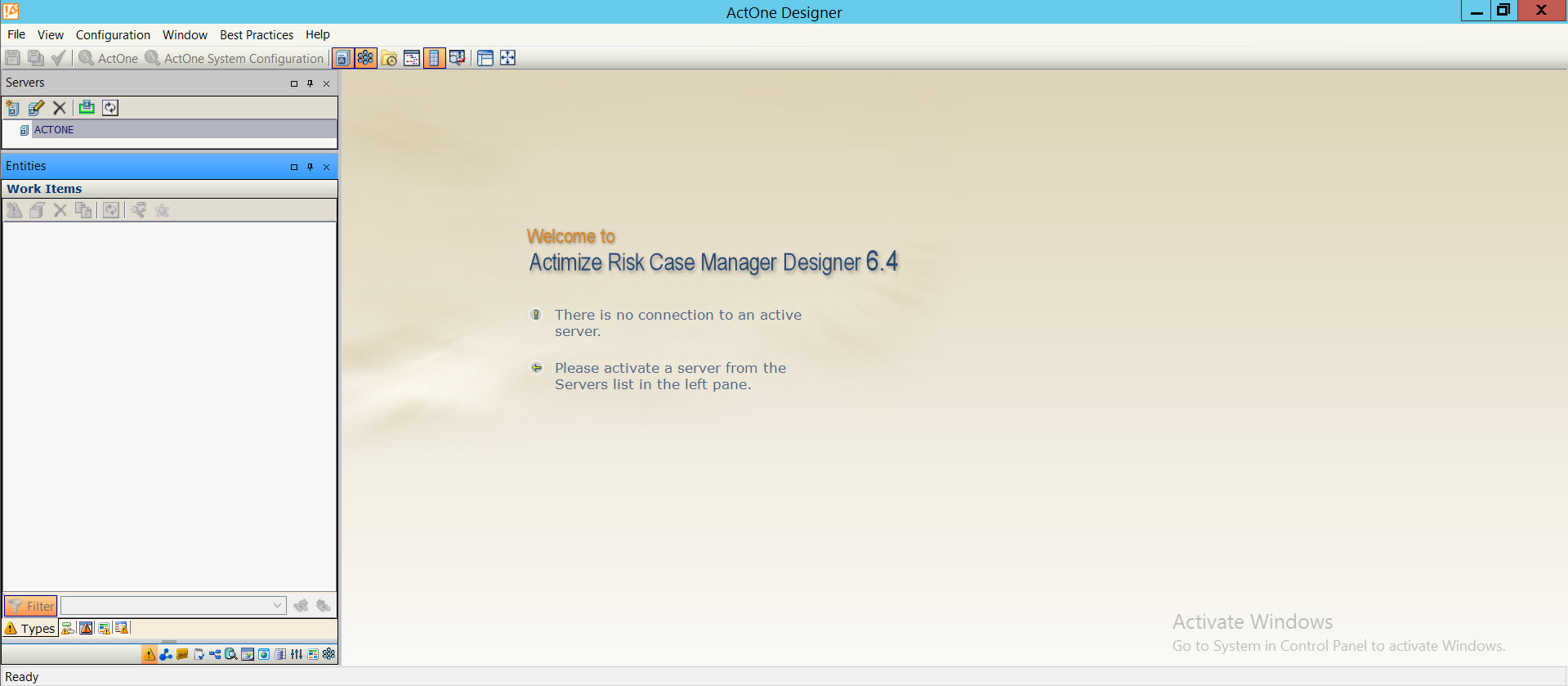Click the Ready status bar text
The height and width of the screenshot is (686, 1568).
[22, 677]
